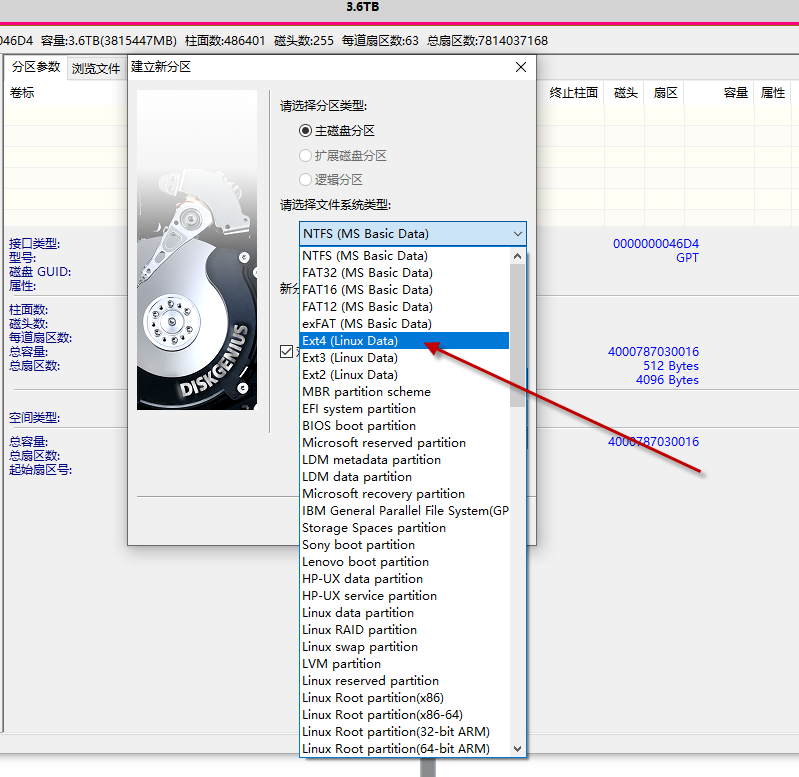Pick Linux data partition entry
The height and width of the screenshot is (777, 799).
(x=405, y=612)
